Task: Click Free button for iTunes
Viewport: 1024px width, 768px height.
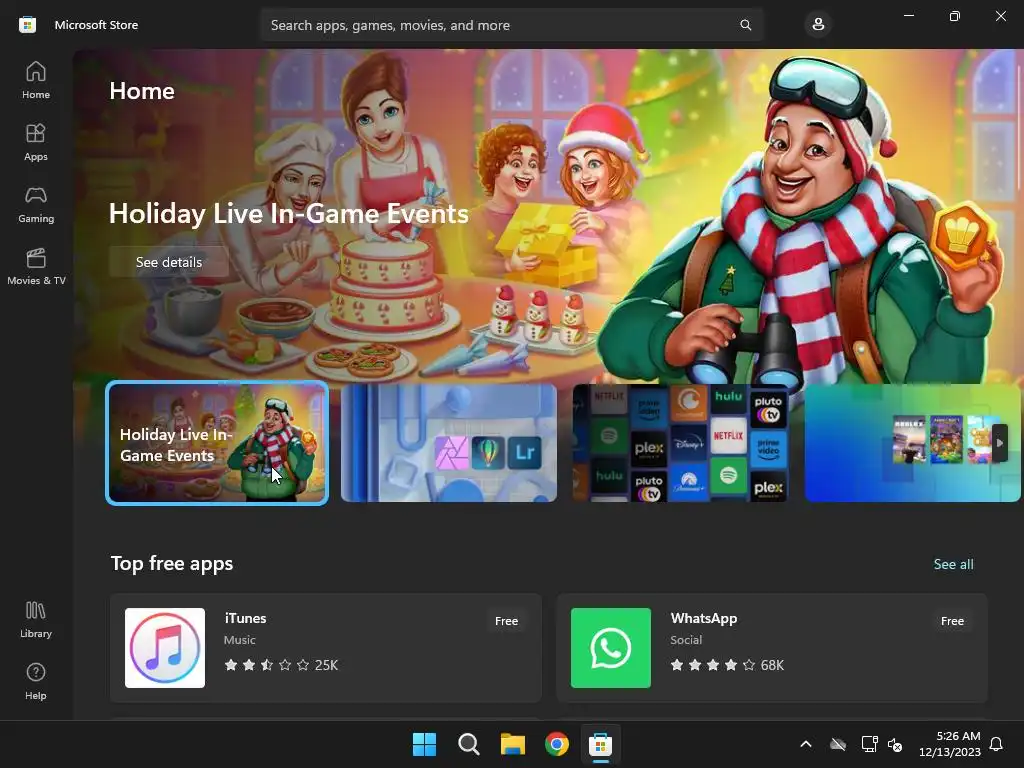Action: pos(506,621)
